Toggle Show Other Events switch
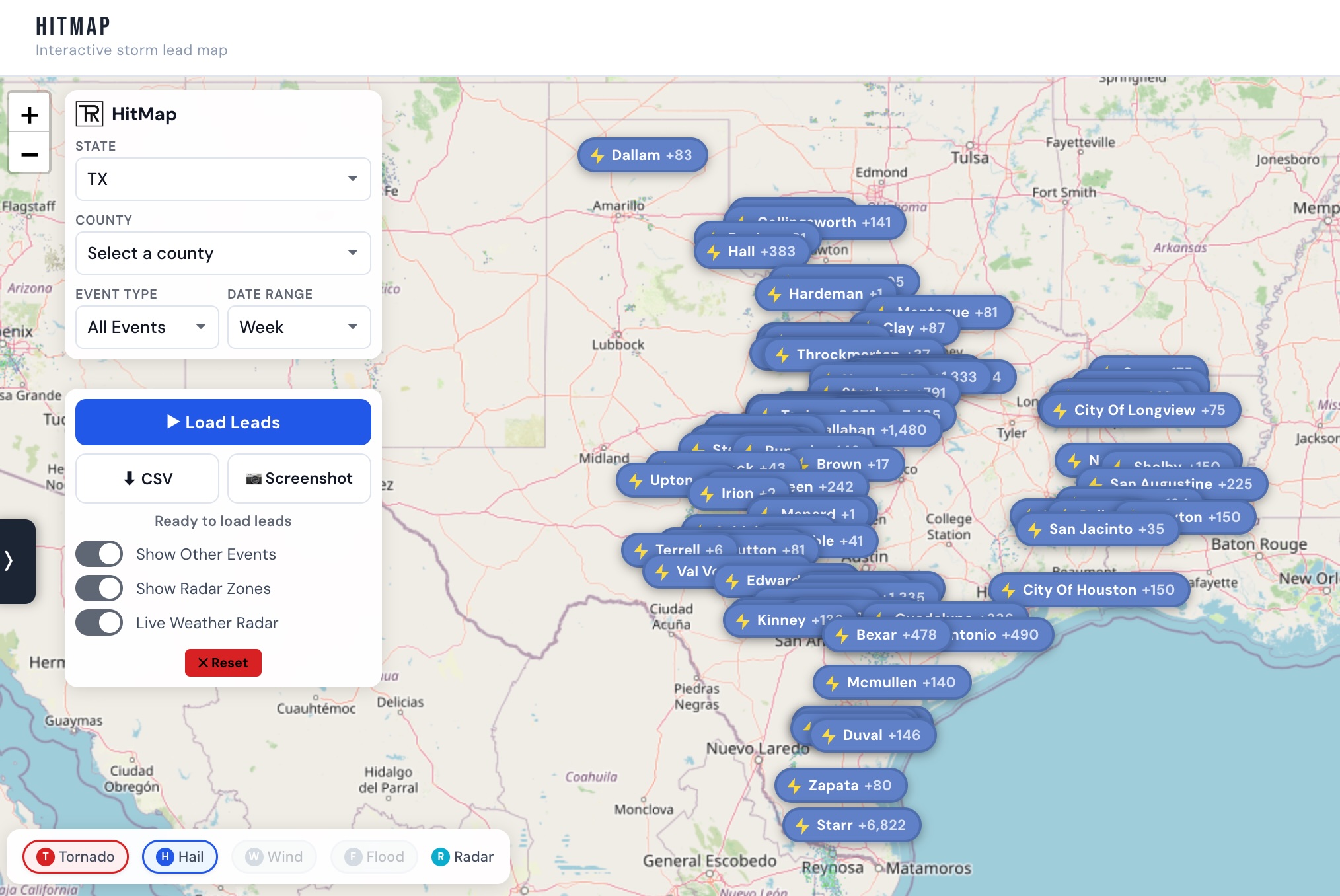This screenshot has height=896, width=1340. (x=99, y=554)
